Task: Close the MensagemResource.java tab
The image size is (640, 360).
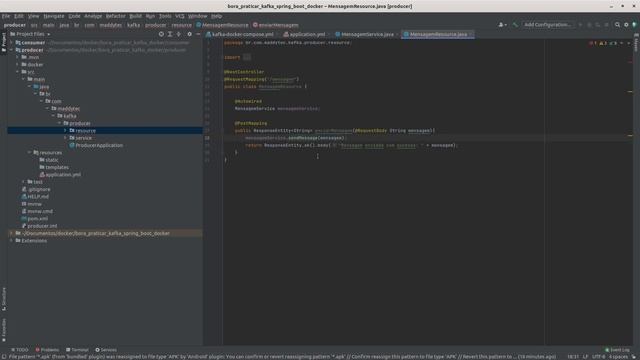Action: pyautogui.click(x=471, y=34)
